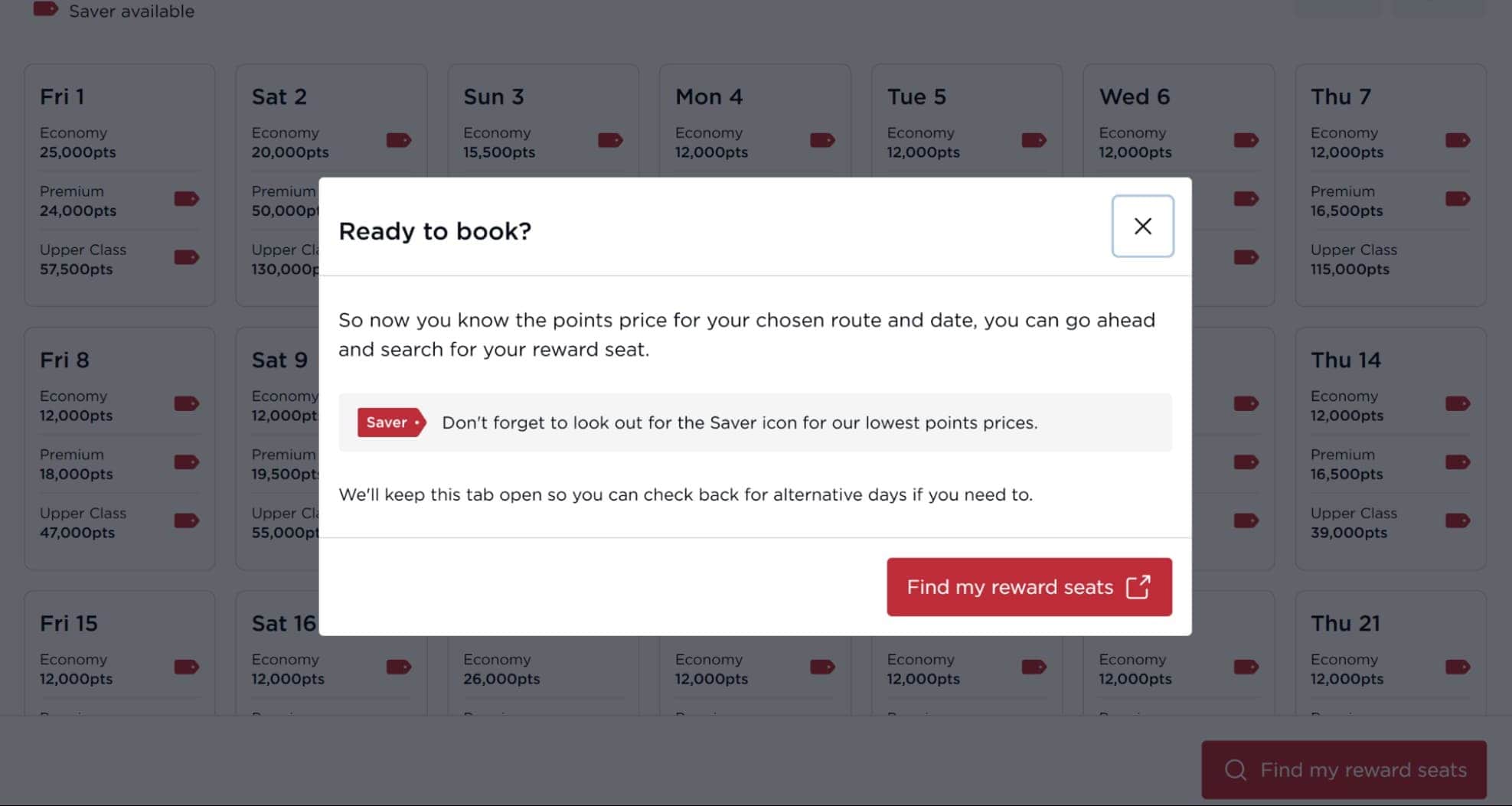Click the Saver tag on Mon 4 Economy
The width and height of the screenshot is (1512, 806).
(x=822, y=140)
